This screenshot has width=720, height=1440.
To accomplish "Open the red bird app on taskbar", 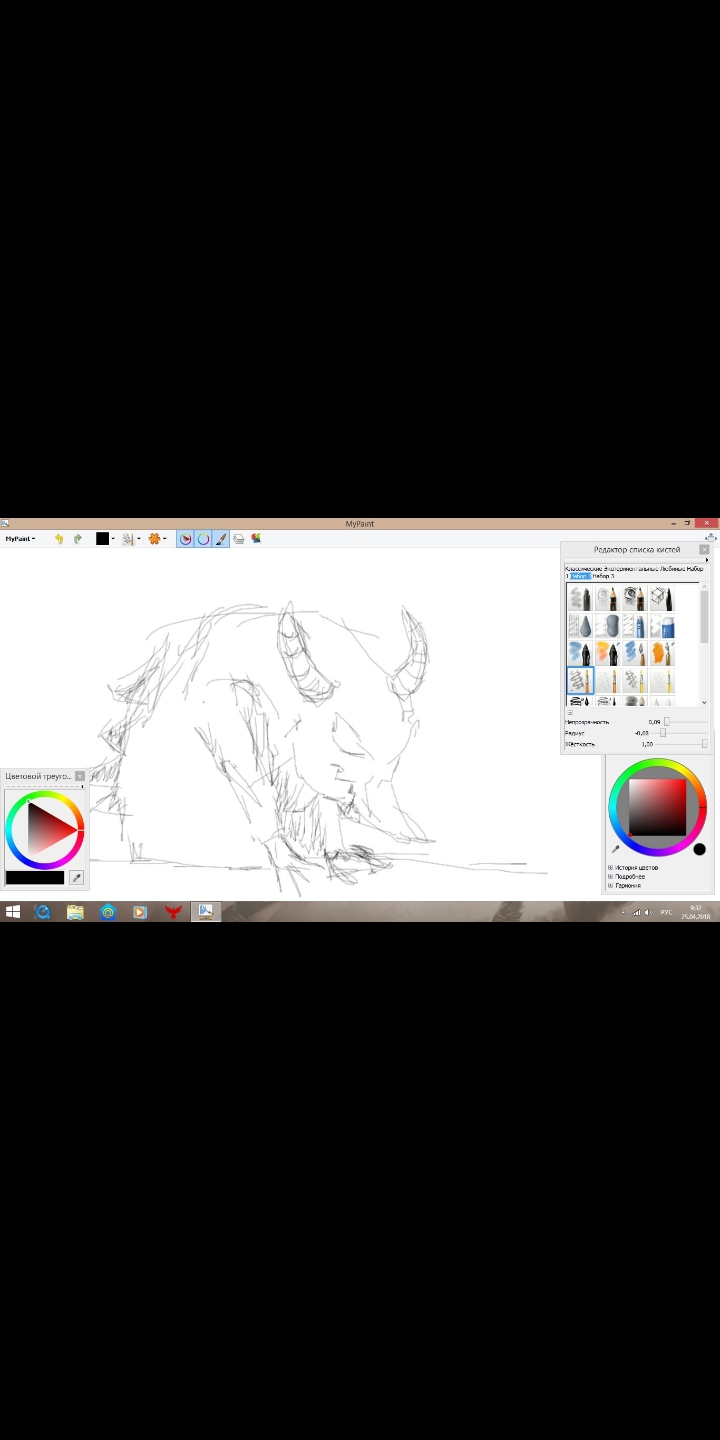I will coord(173,912).
